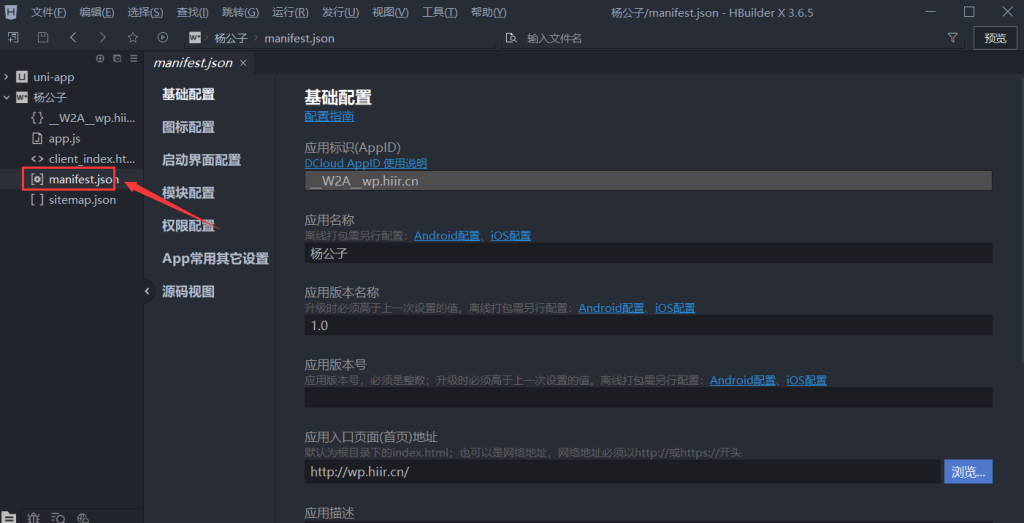Open Android配置 link under 应用版本号
Image resolution: width=1024 pixels, height=523 pixels.
point(743,380)
